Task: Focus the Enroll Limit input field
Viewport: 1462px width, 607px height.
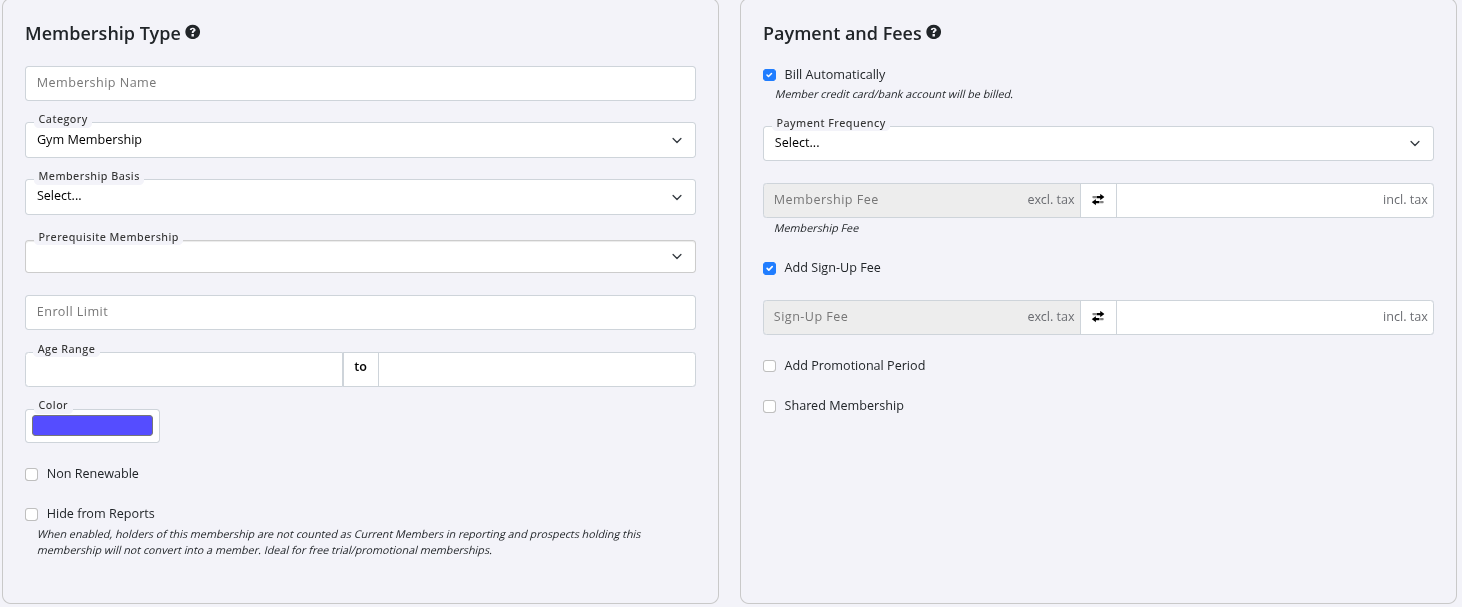Action: (x=360, y=312)
